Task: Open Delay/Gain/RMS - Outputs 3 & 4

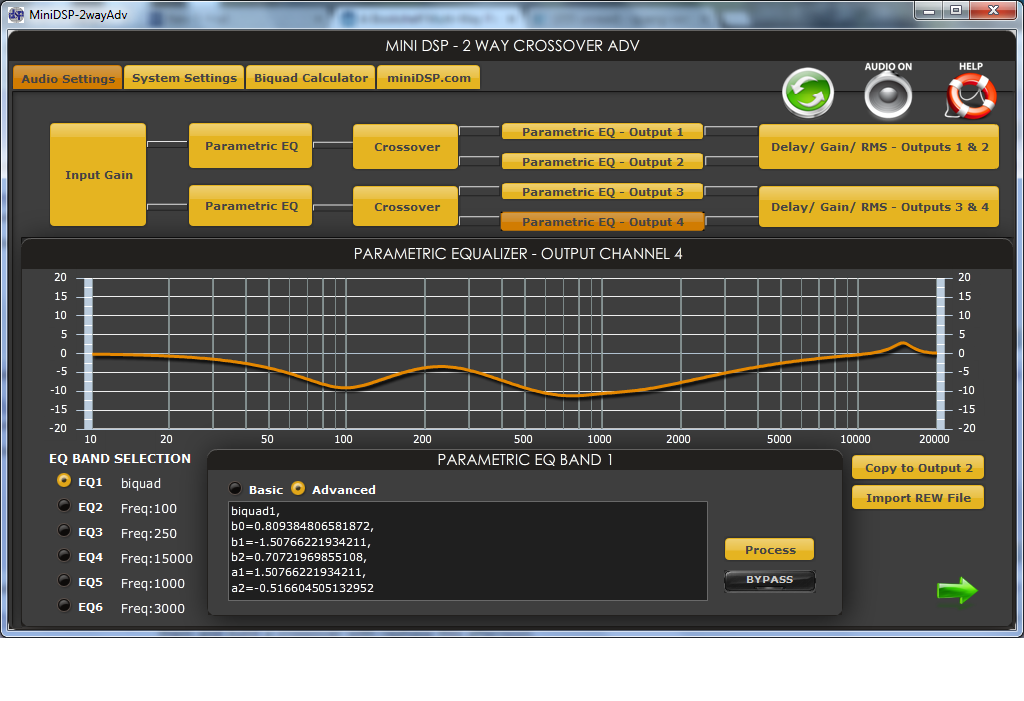Action: (879, 206)
